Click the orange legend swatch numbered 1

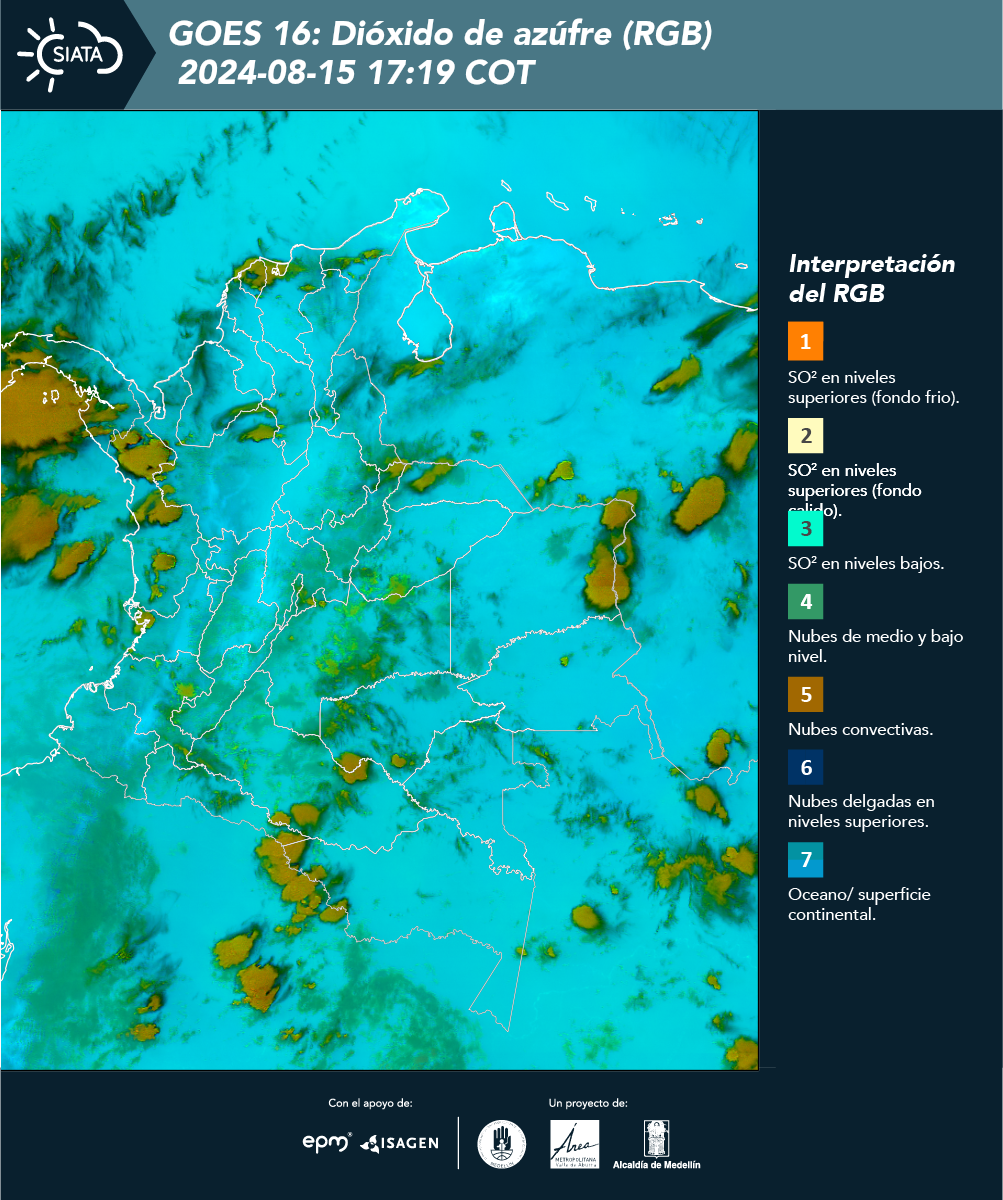tap(805, 341)
